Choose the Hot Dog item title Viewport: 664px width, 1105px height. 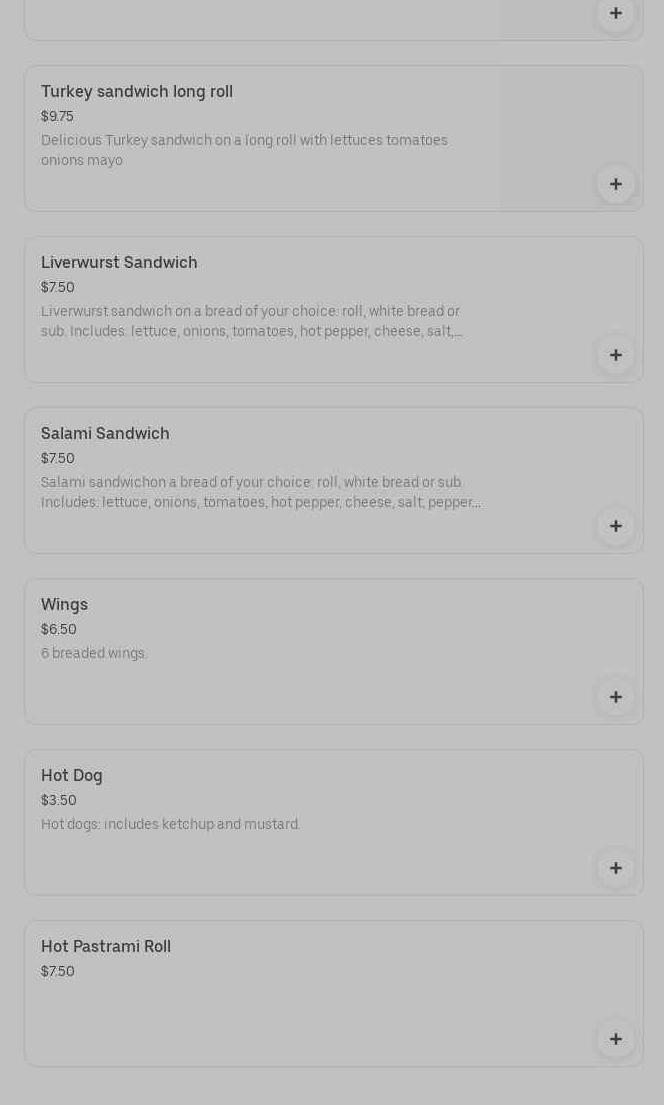[x=72, y=776]
